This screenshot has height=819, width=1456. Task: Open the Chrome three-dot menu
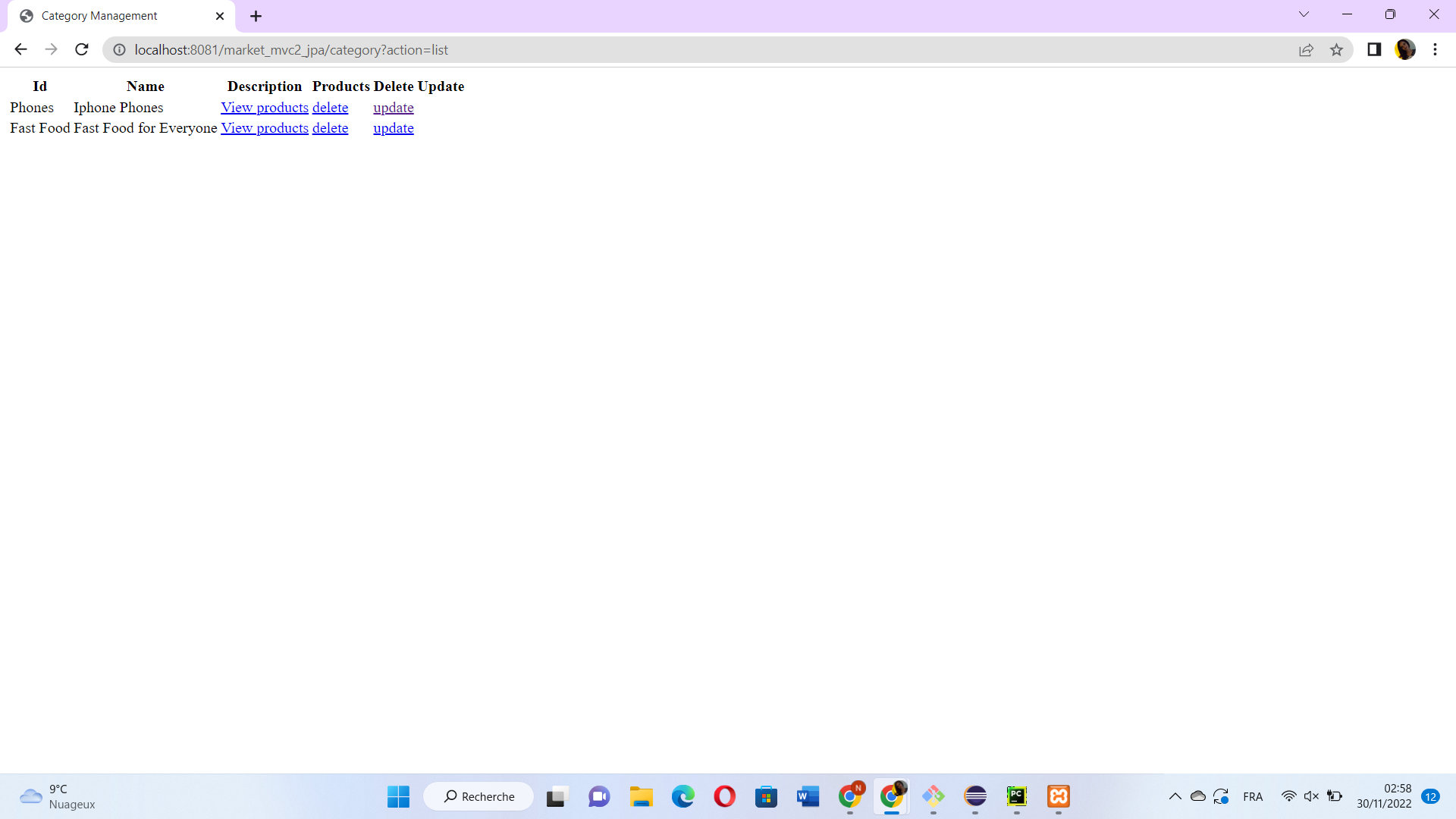coord(1435,50)
